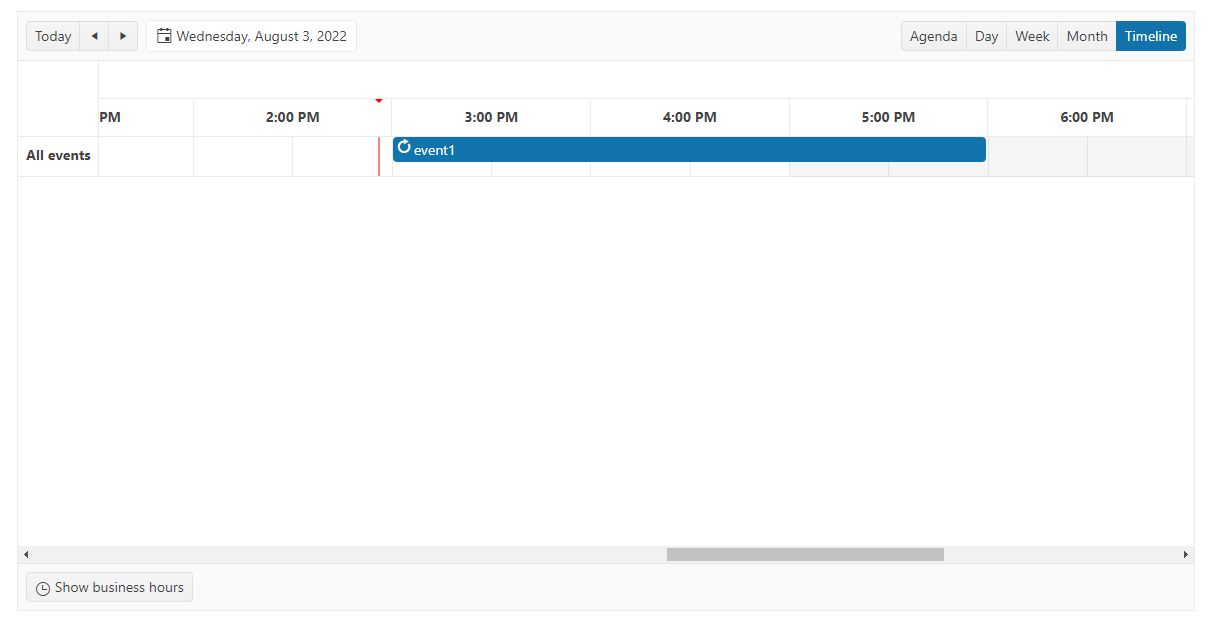Open the event1 appointment
The image size is (1215, 641).
point(689,149)
